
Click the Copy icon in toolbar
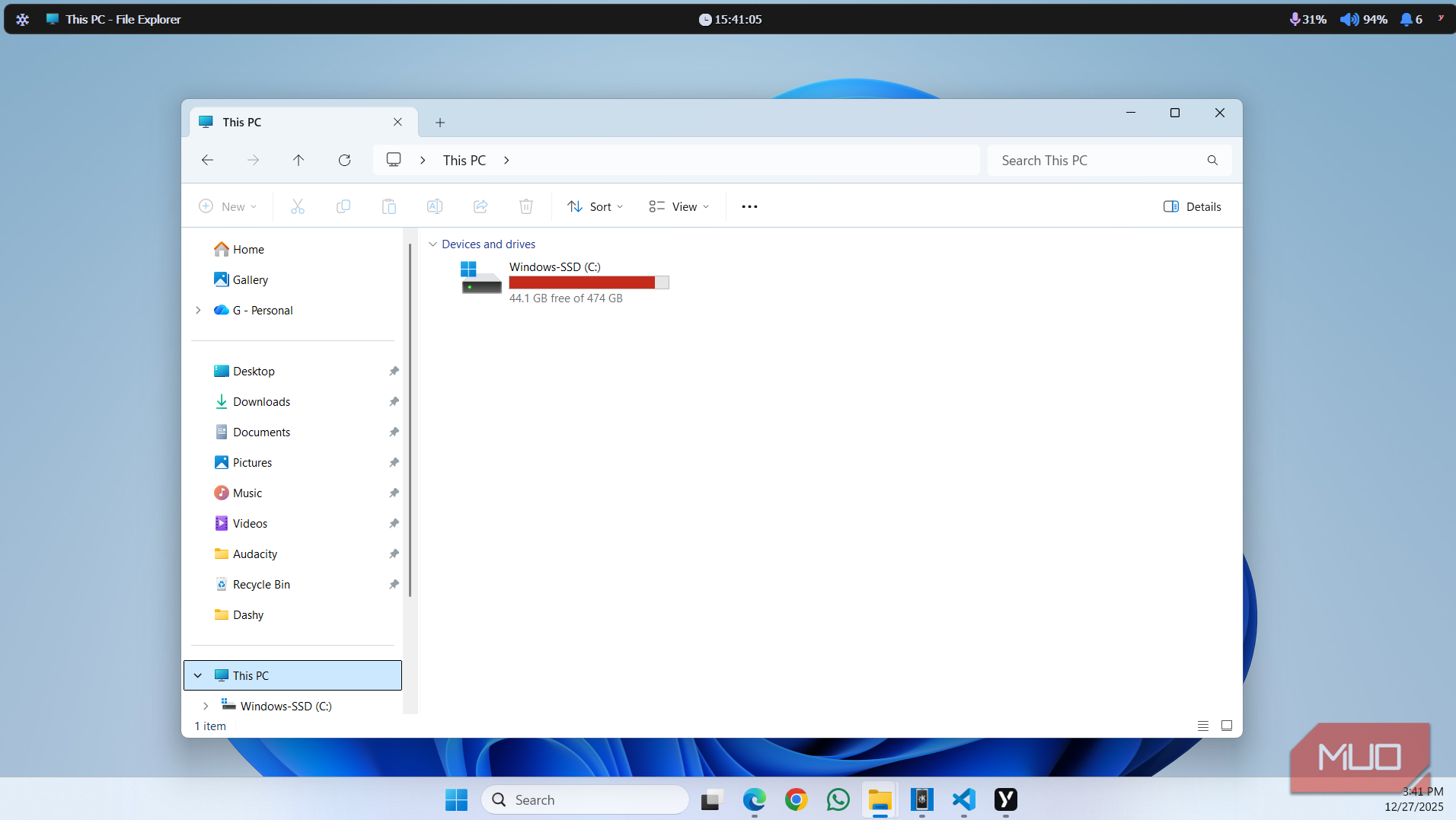pos(343,206)
